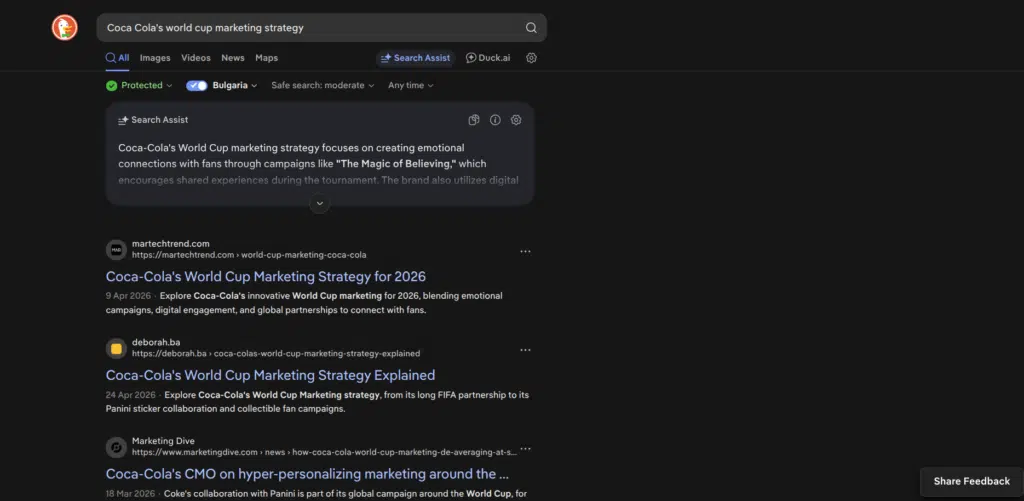Open Search Assist info icon

495,120
